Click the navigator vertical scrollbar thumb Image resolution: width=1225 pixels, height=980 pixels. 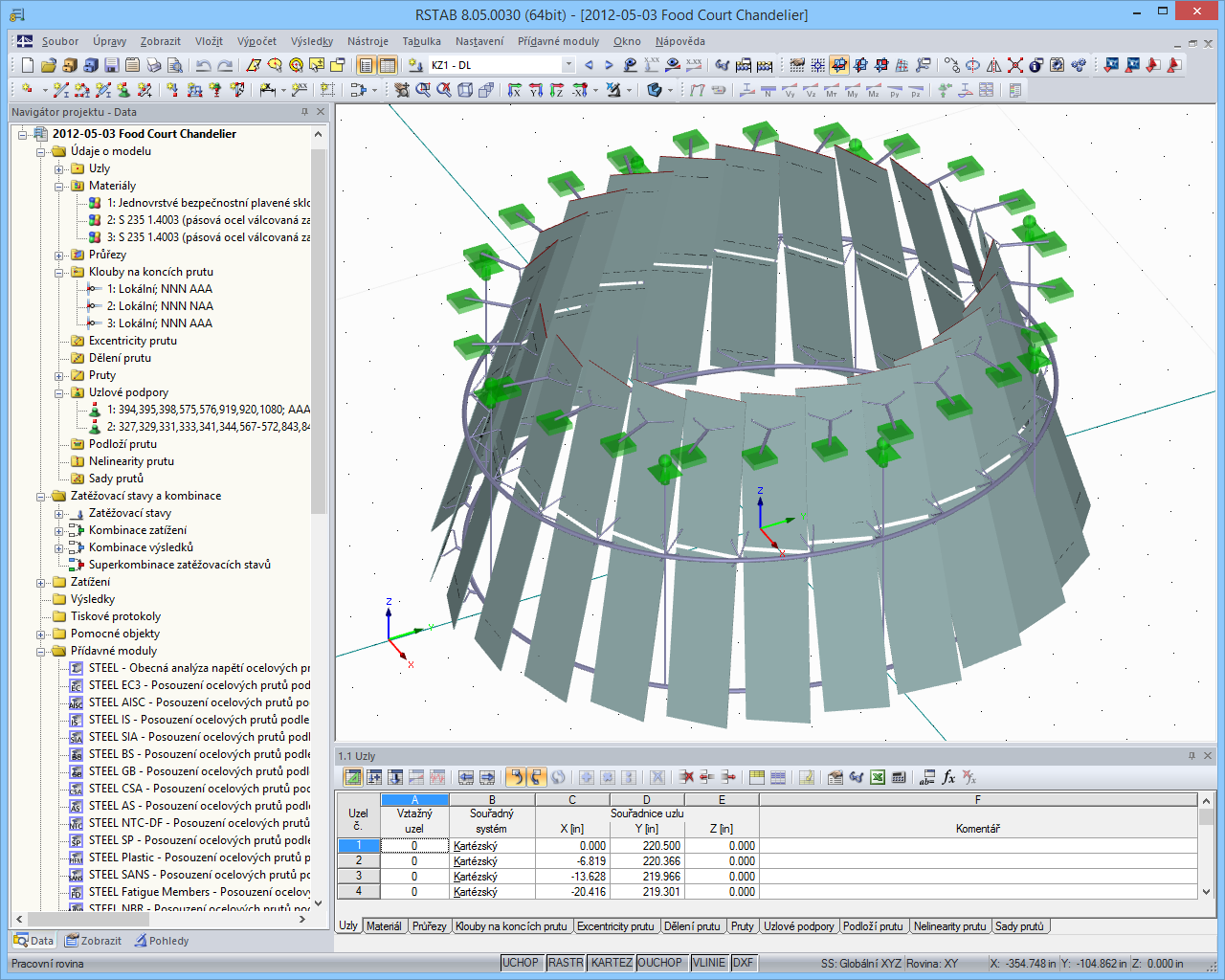pos(319,330)
